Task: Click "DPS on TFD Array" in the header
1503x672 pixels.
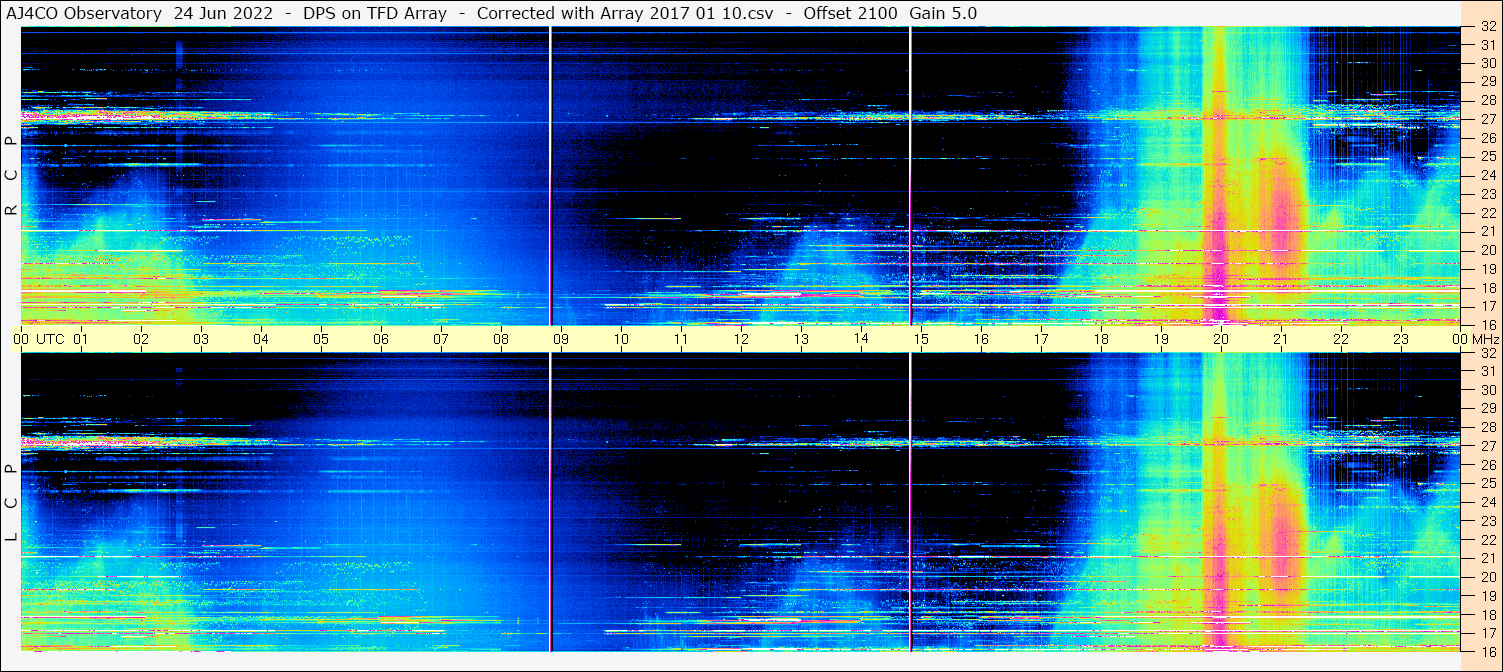Action: click(x=375, y=14)
